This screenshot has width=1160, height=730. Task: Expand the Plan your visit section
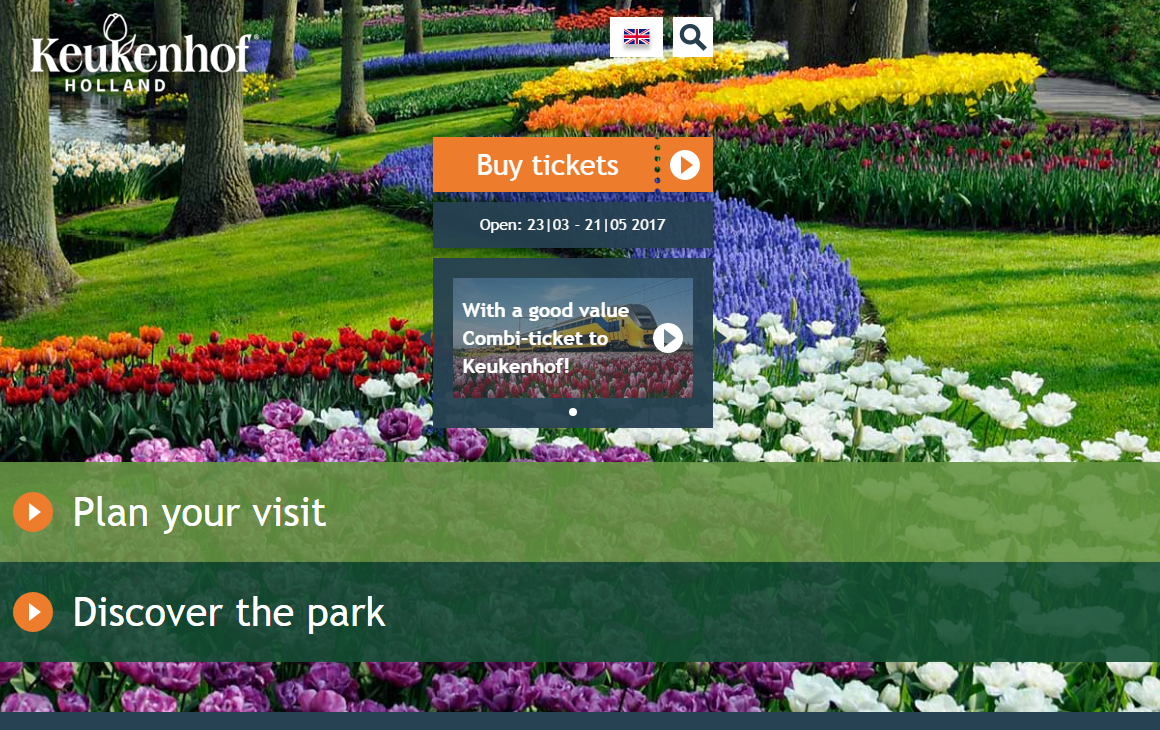(x=199, y=512)
